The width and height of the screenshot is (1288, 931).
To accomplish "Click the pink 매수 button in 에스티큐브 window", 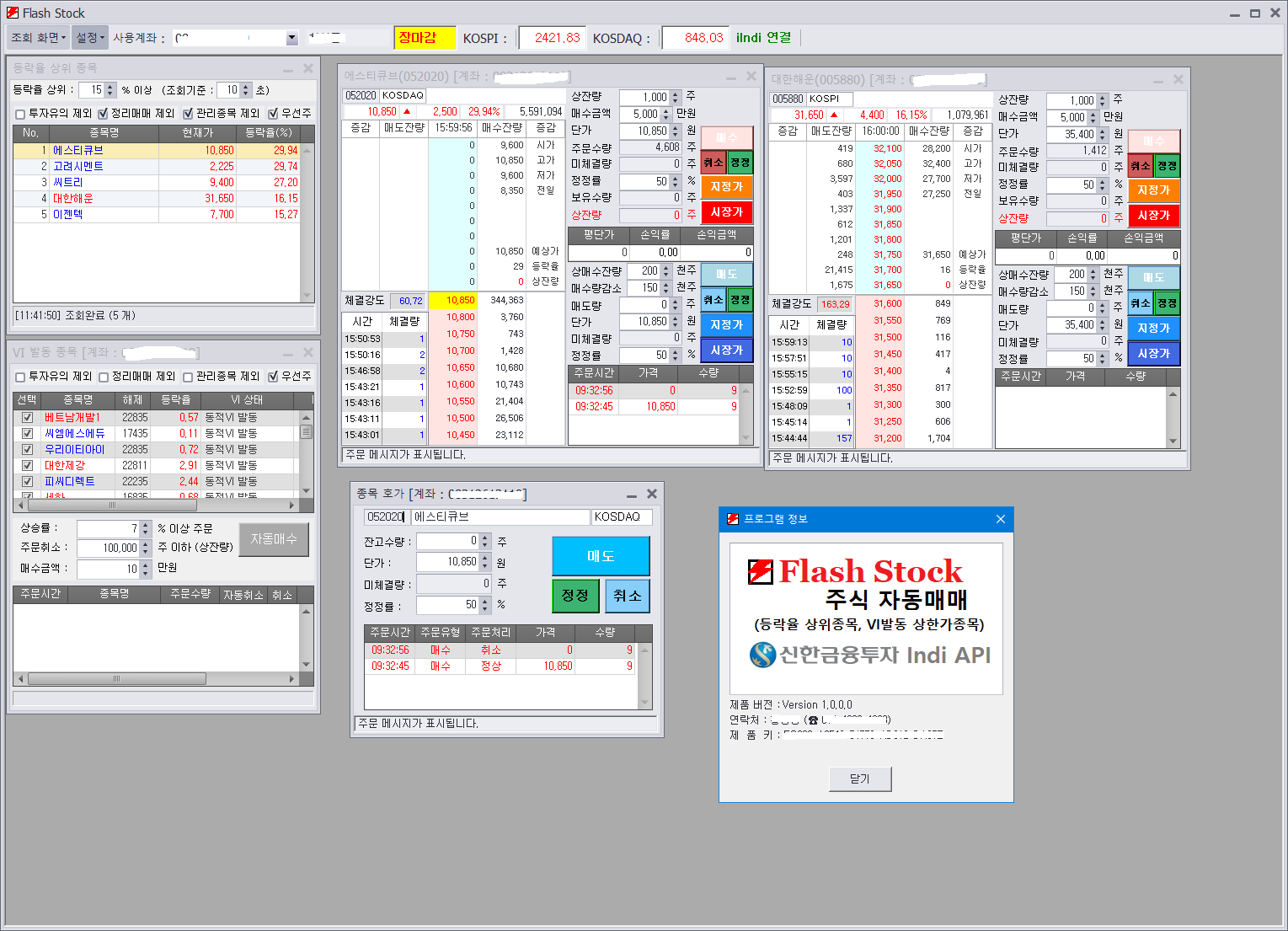I will (726, 137).
